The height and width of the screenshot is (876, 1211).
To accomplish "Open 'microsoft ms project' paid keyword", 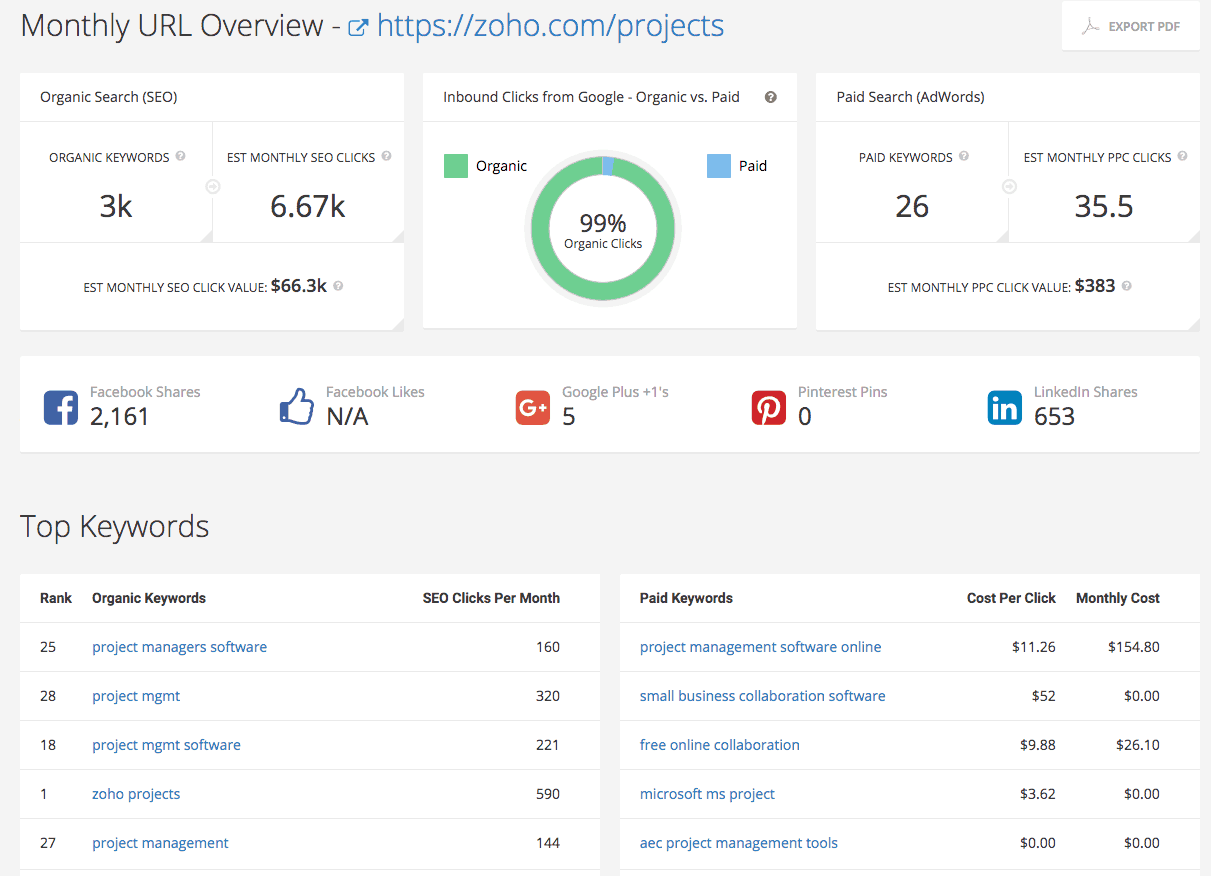I will (708, 794).
